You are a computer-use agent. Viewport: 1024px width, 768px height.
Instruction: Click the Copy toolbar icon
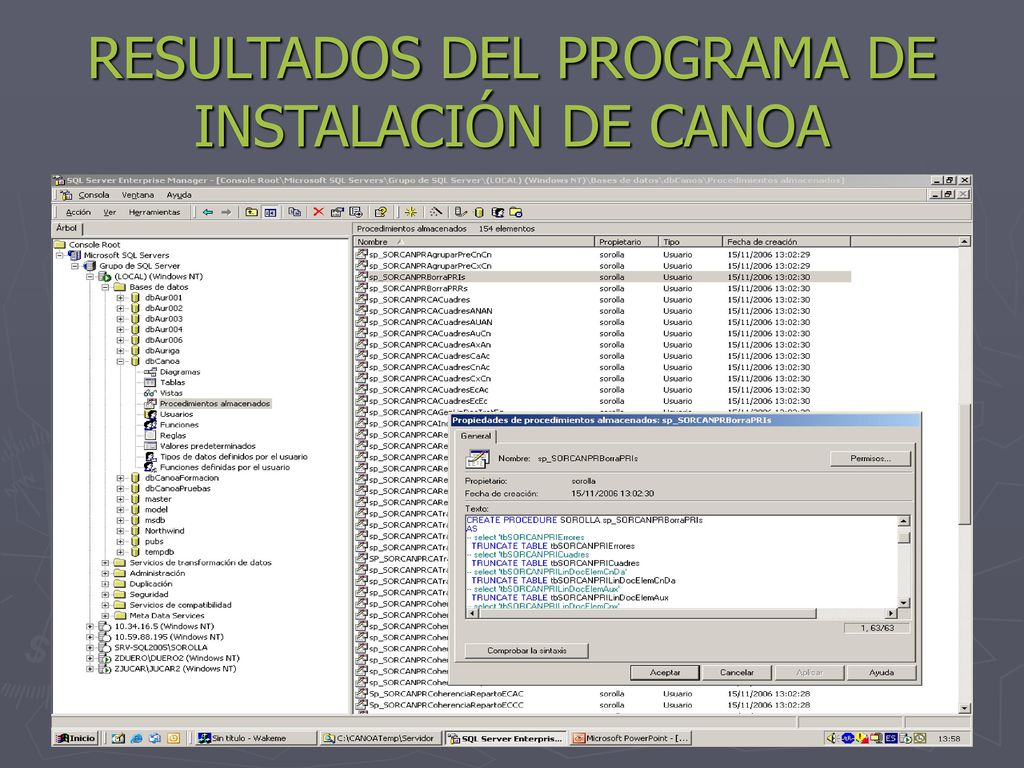(295, 212)
